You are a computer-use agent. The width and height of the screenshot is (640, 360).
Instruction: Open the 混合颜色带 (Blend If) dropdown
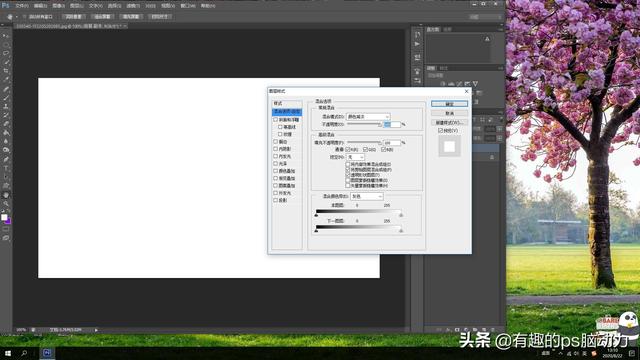[x=367, y=196]
